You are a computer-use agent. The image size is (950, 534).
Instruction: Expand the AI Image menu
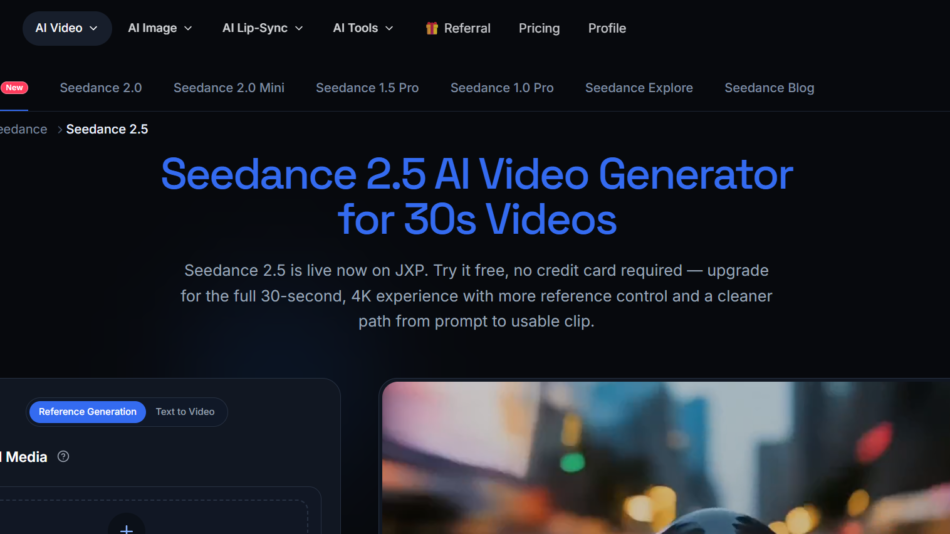(x=160, y=28)
